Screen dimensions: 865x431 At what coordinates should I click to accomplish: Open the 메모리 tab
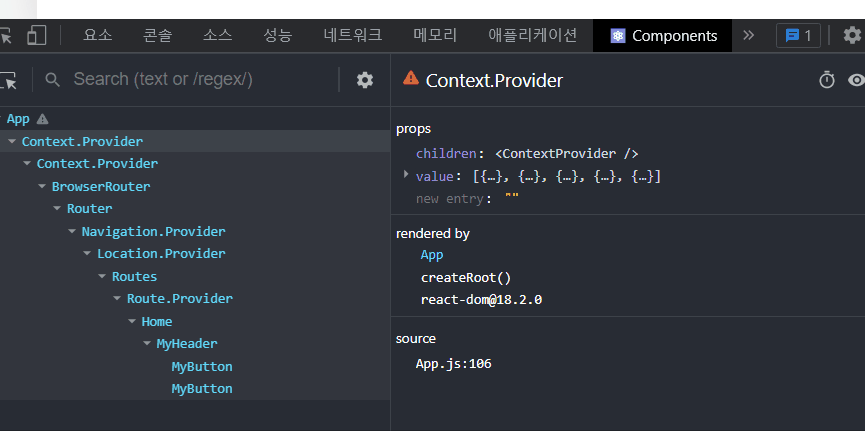[x=435, y=36]
